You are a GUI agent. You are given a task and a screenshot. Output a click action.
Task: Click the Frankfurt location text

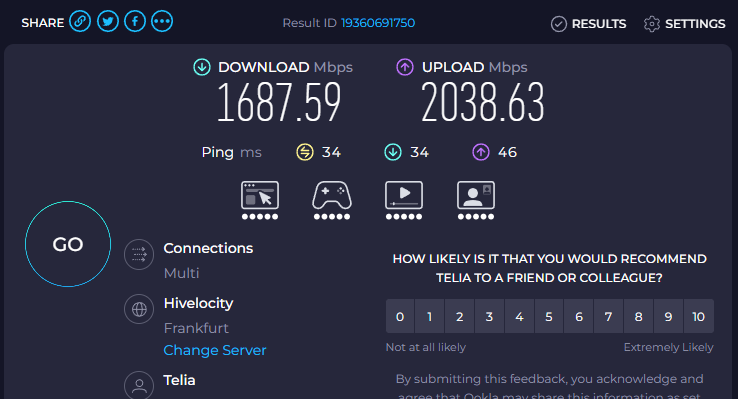(x=196, y=328)
